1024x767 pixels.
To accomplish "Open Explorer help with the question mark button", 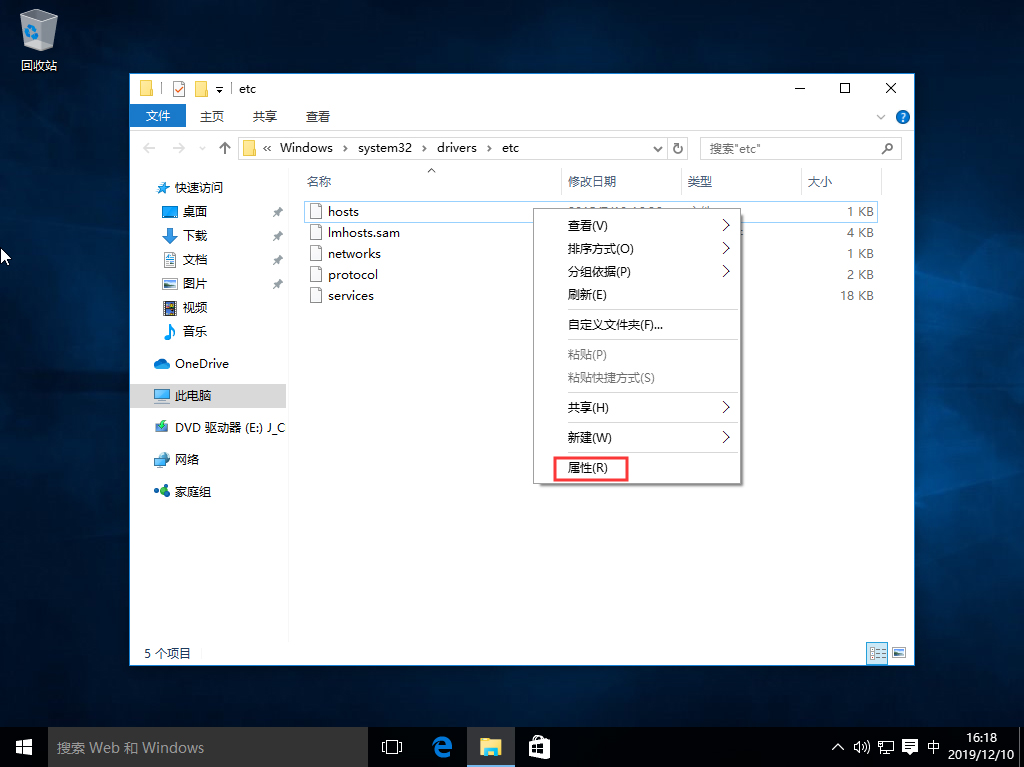I will 902,117.
